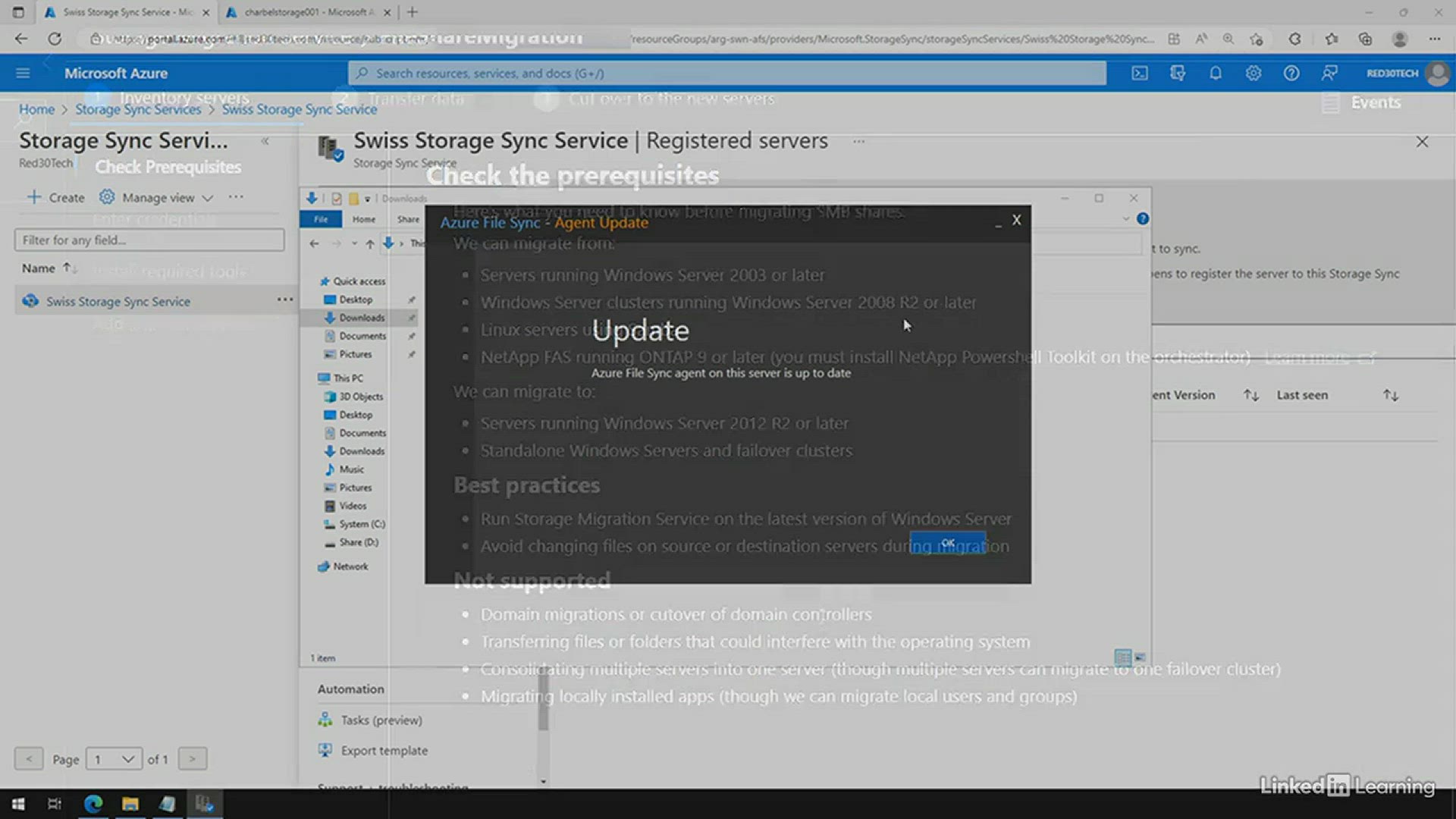This screenshot has width=1456, height=819.
Task: Open Microsoft Edge from taskbar
Action: point(93,804)
